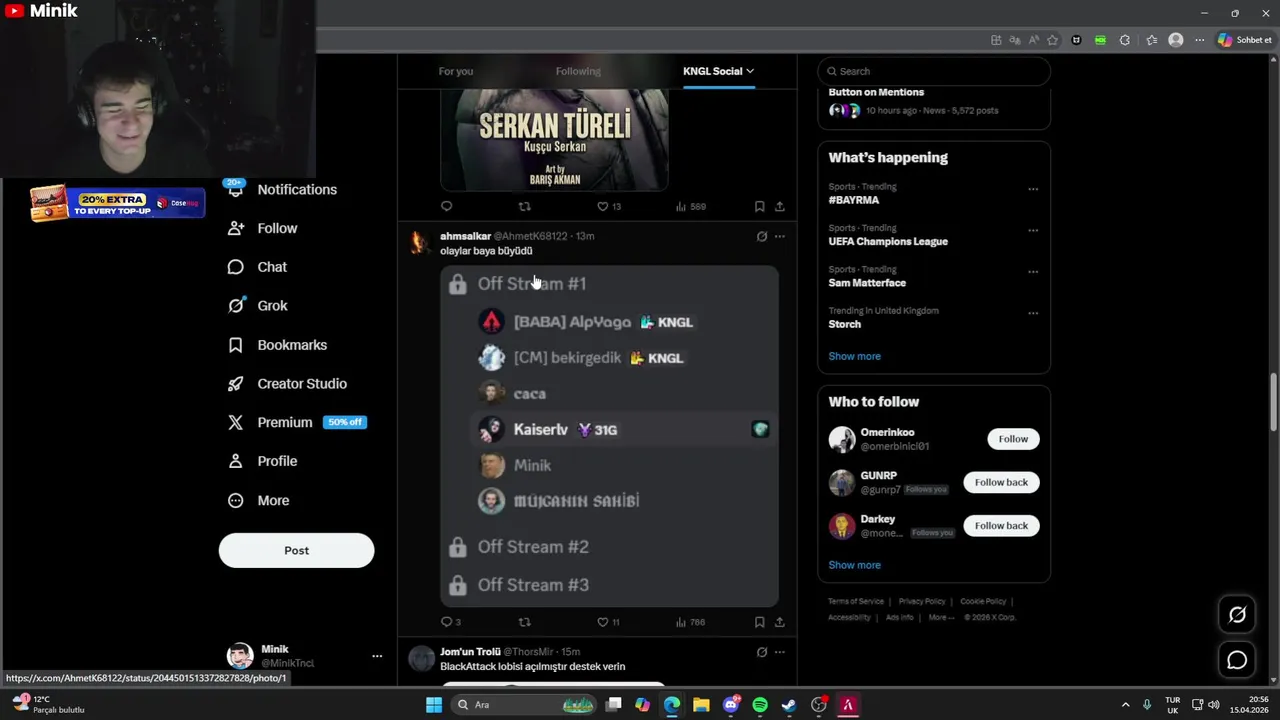1280x720 pixels.
Task: Open Grok from the sidebar
Action: pos(258,306)
